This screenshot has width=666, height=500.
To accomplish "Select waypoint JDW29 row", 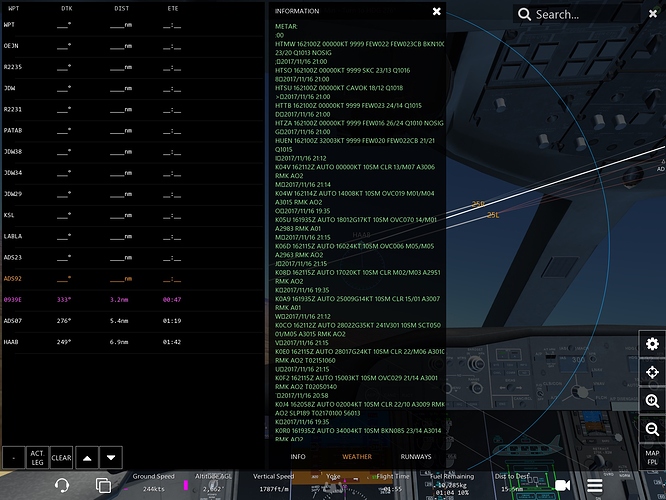I will point(133,194).
